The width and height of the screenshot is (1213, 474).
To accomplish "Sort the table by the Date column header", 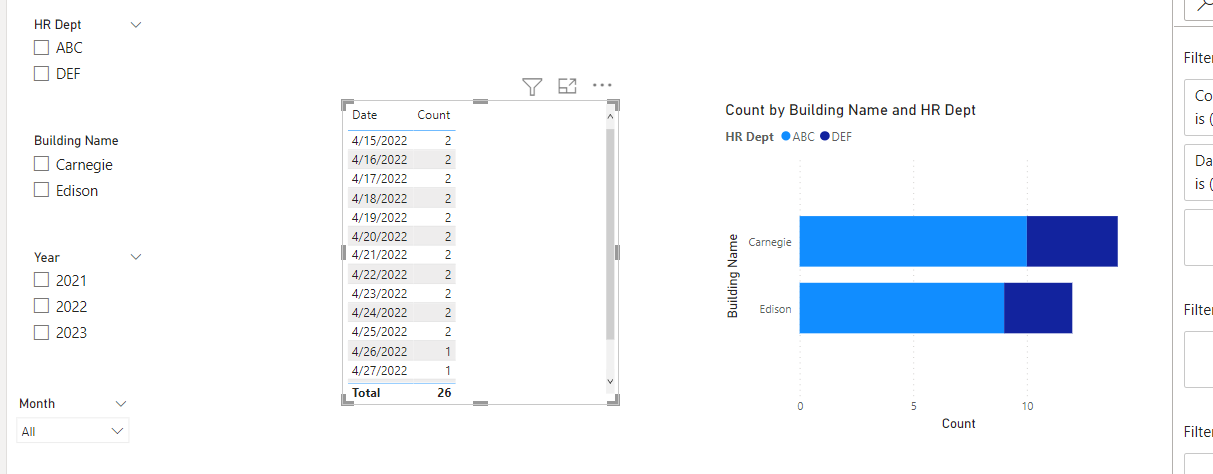I will (365, 115).
